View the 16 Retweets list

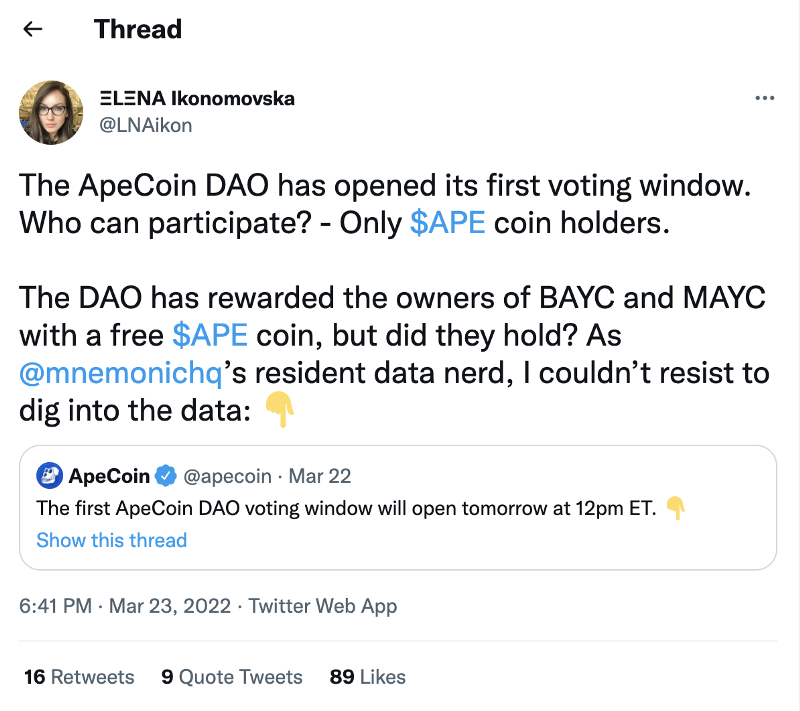79,677
